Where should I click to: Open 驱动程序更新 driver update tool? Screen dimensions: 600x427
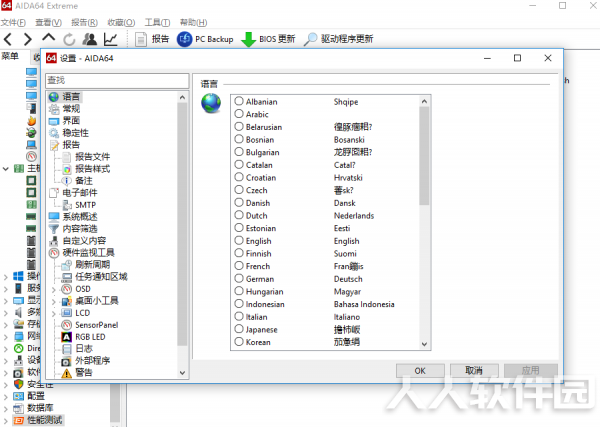click(x=338, y=39)
